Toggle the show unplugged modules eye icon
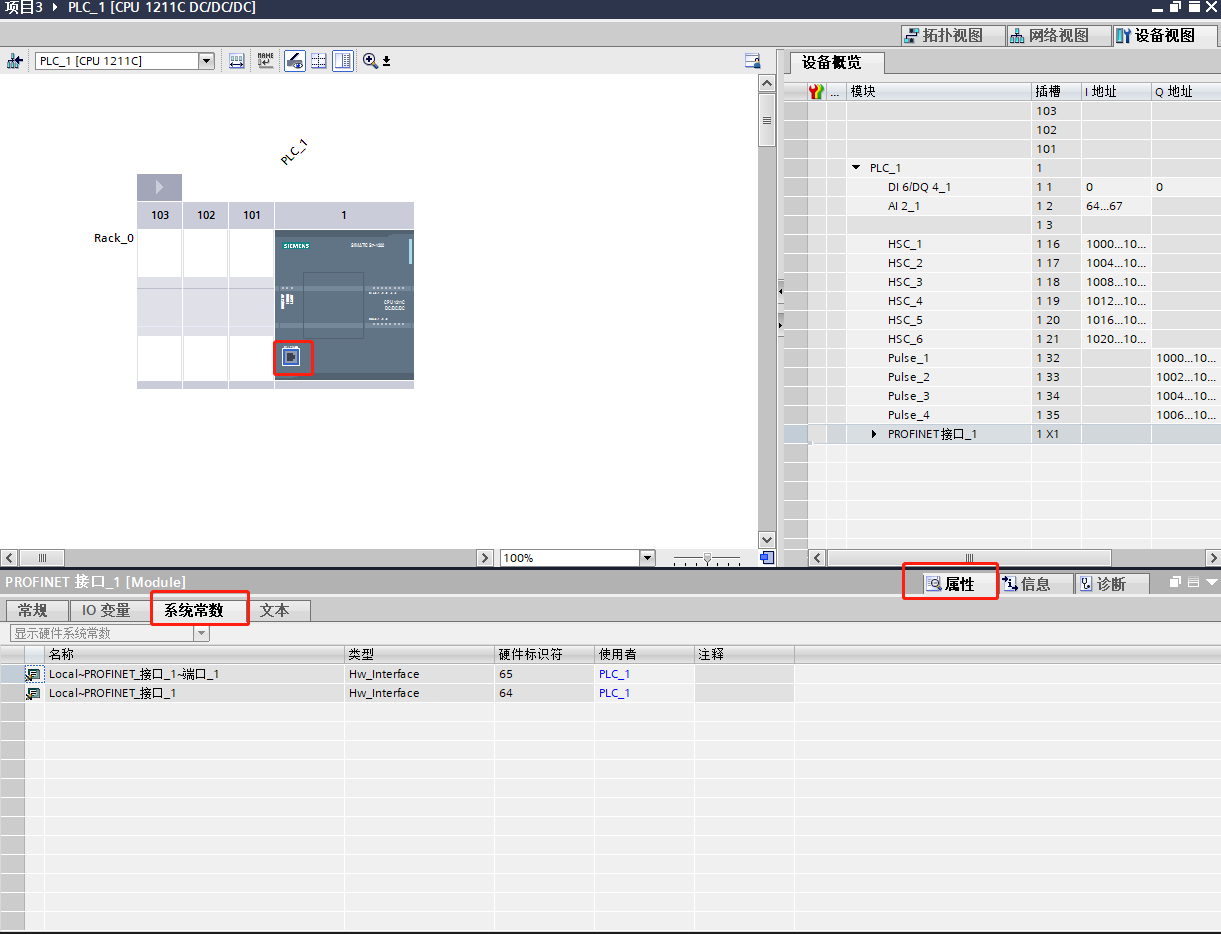The image size is (1221, 934). 295,61
